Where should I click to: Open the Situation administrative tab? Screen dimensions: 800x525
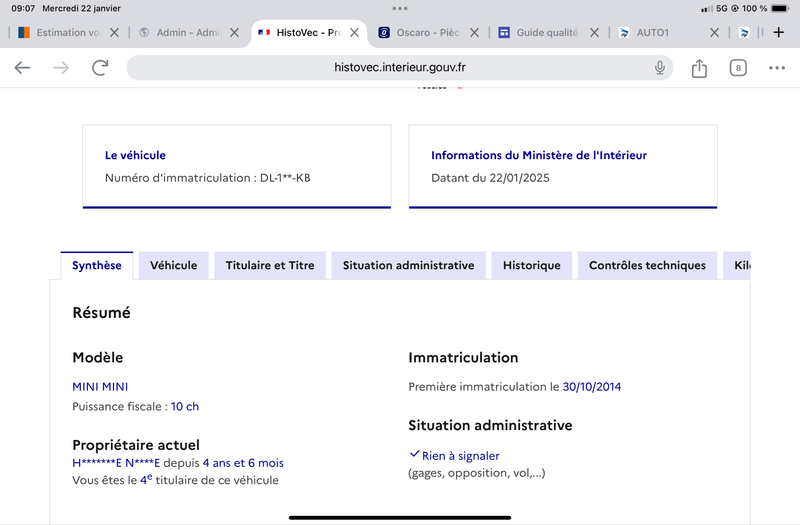(x=409, y=265)
